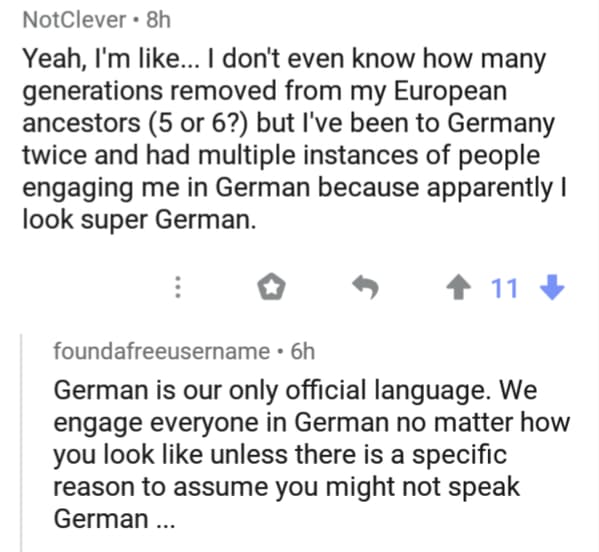Screen dimensions: 599x552
Task: Open the three-dot comment options menu
Action: (x=178, y=287)
